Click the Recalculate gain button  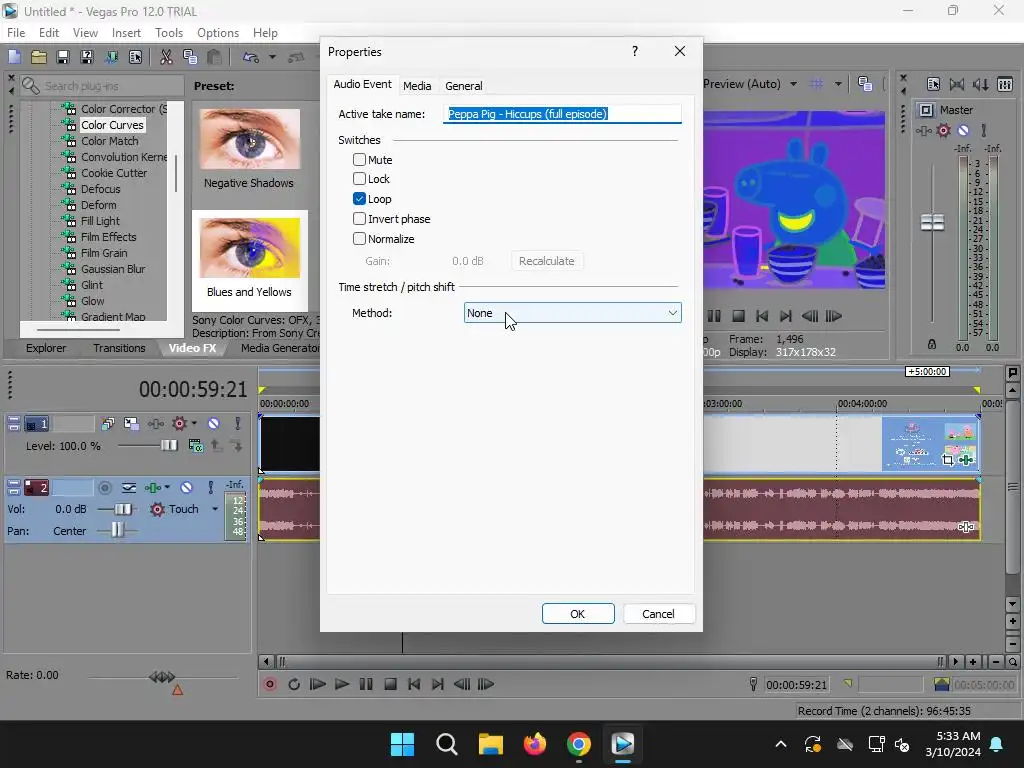[547, 261]
